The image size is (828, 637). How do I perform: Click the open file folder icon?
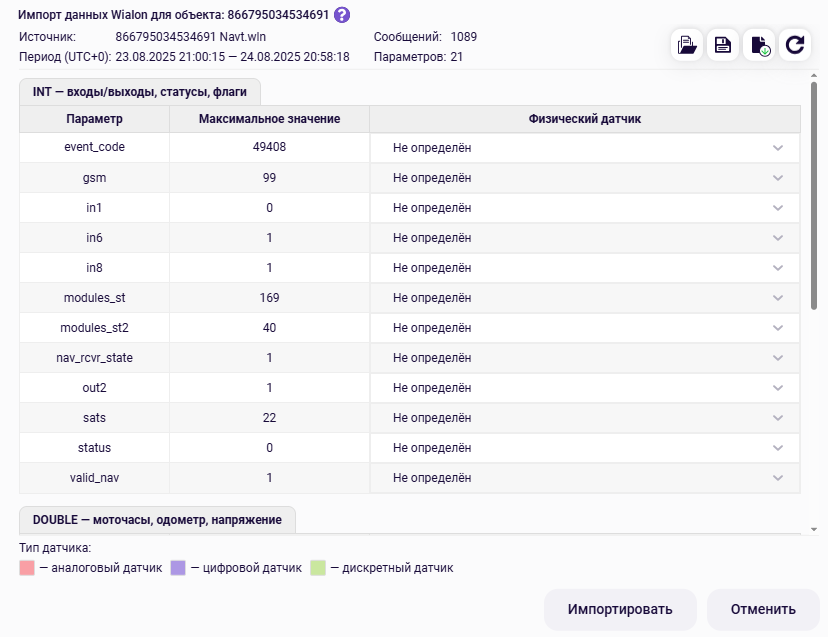click(687, 45)
